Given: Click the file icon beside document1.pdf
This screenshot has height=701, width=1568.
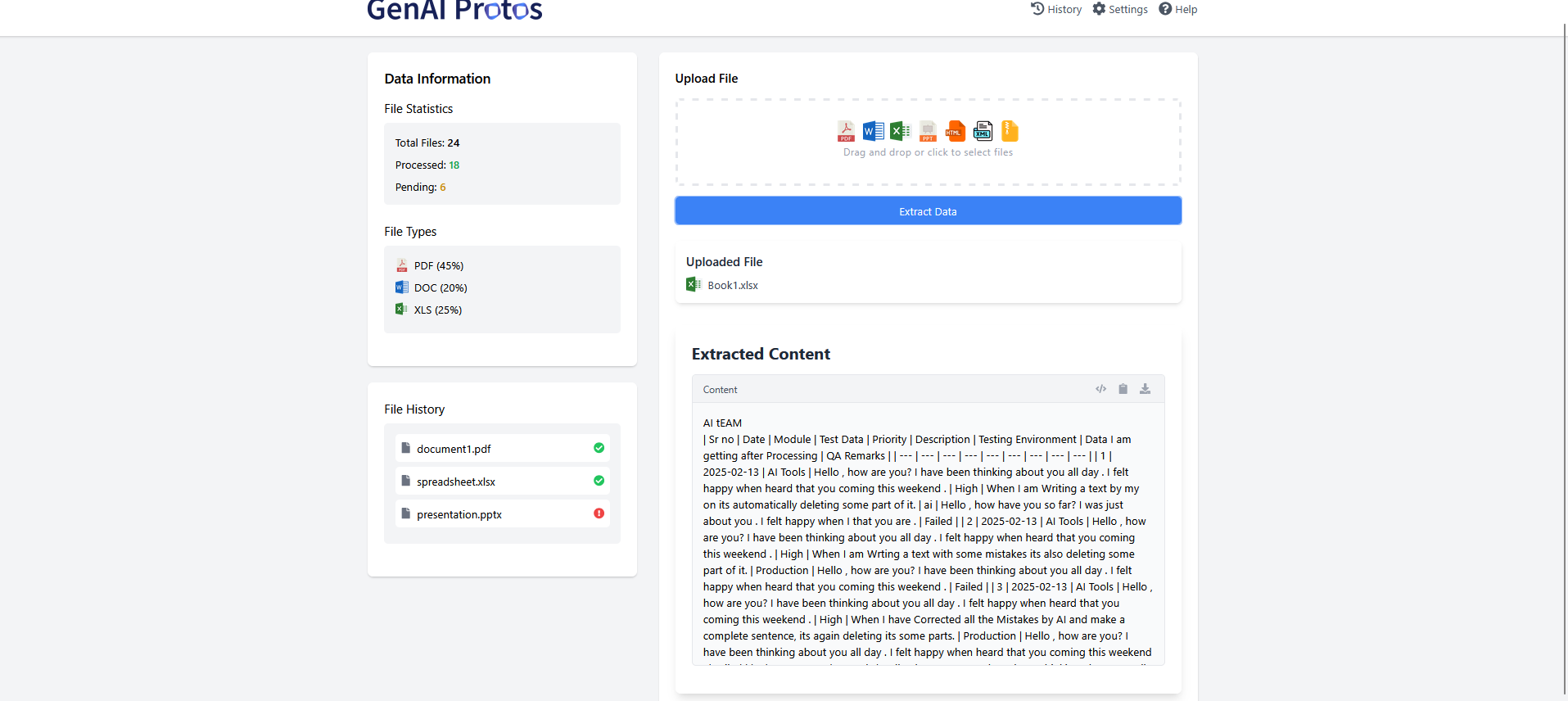Looking at the screenshot, I should pos(405,447).
